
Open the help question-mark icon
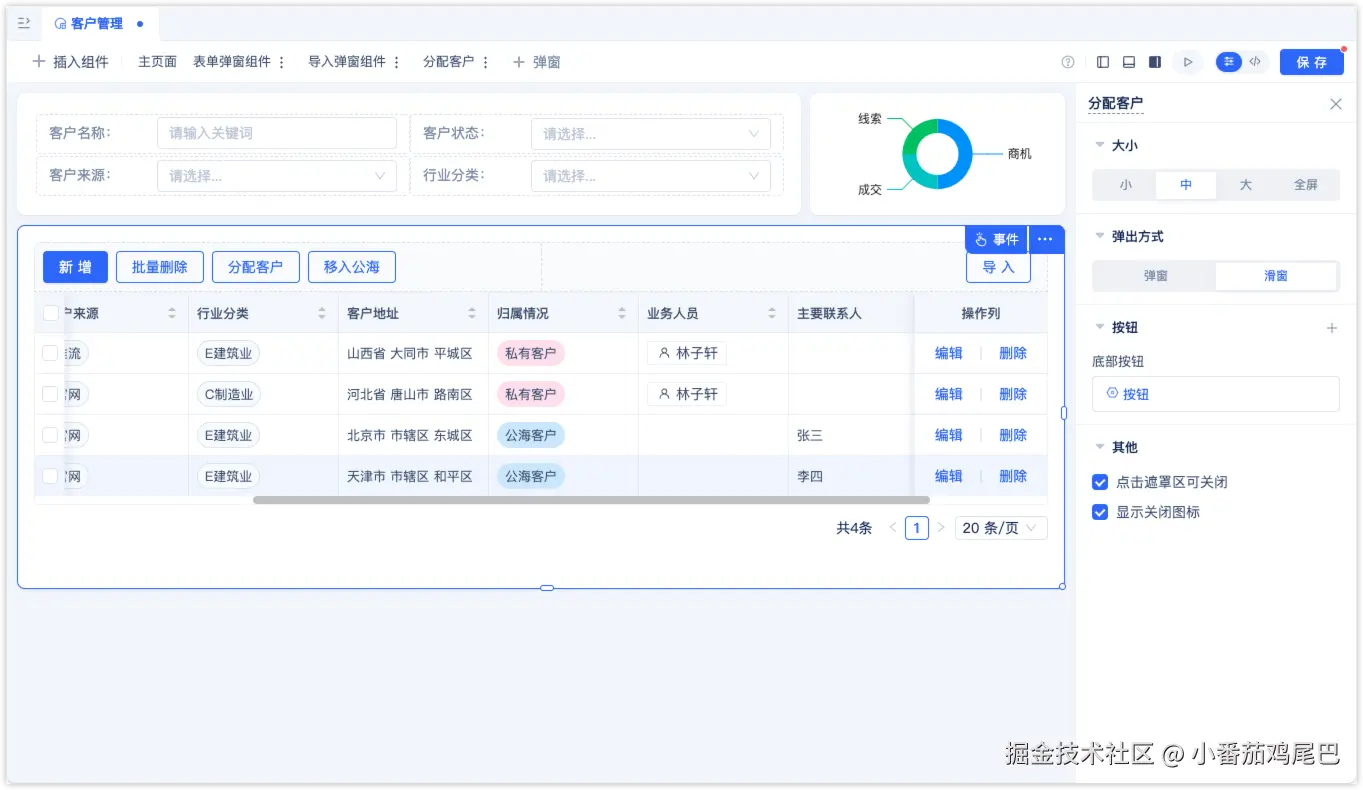[1068, 62]
